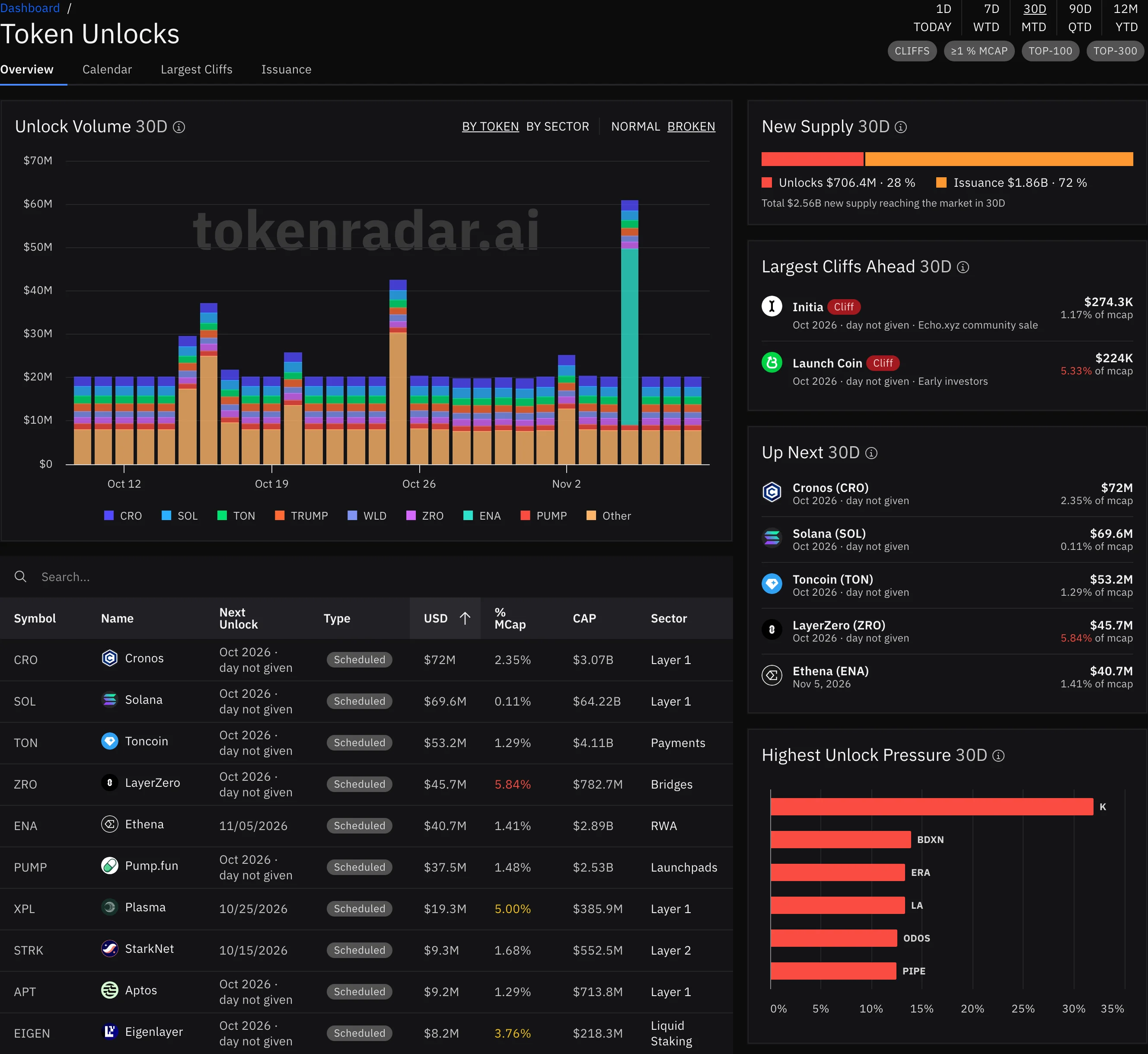Select the 7D WTD time range
The width and height of the screenshot is (1148, 1054).
click(x=986, y=18)
